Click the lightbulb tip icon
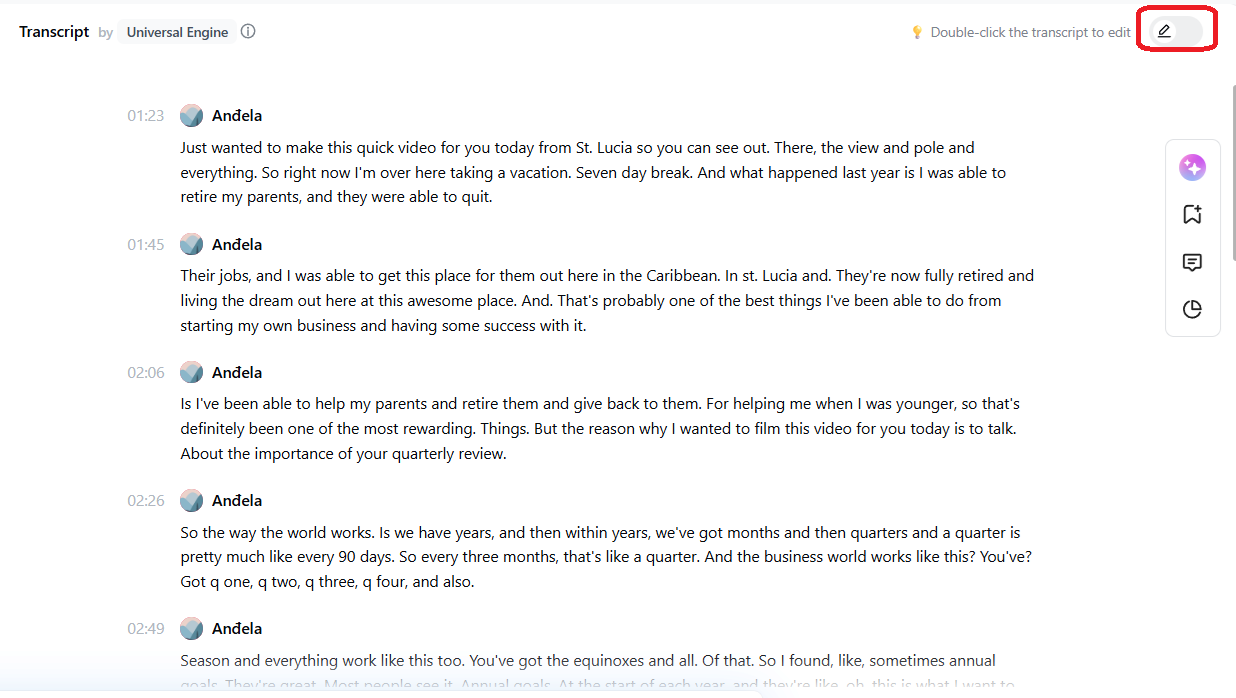 coord(917,32)
